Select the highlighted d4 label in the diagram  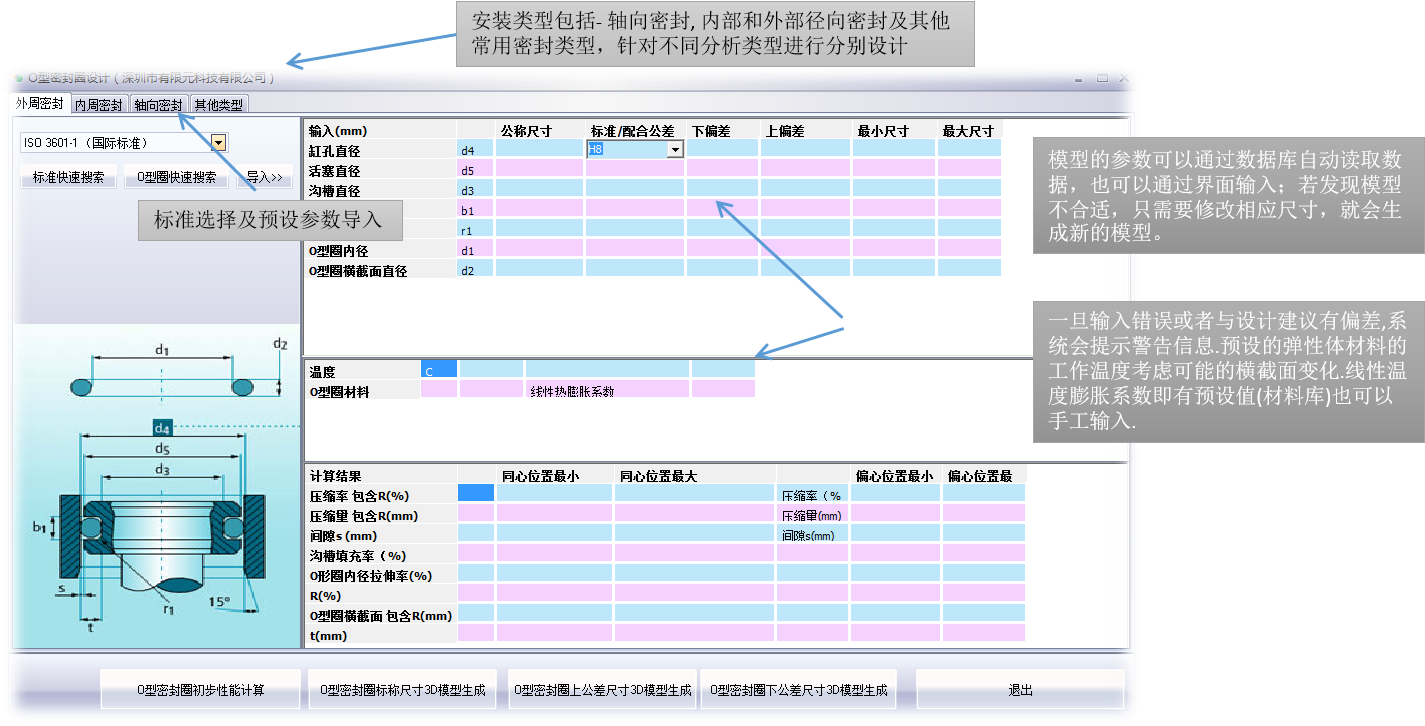162,428
